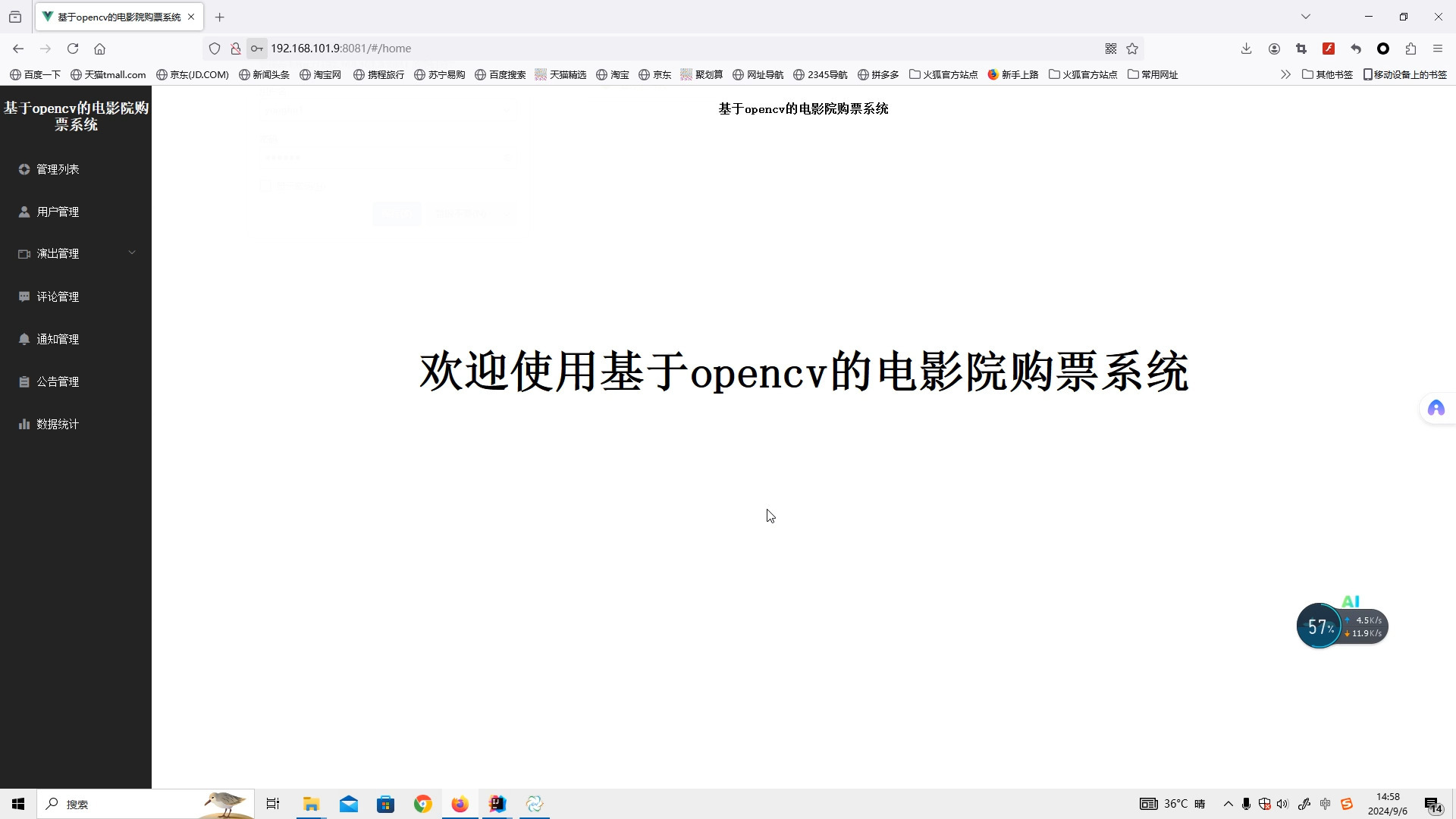Click the red Flash extension icon
This screenshot has width=1456, height=819.
(1329, 49)
